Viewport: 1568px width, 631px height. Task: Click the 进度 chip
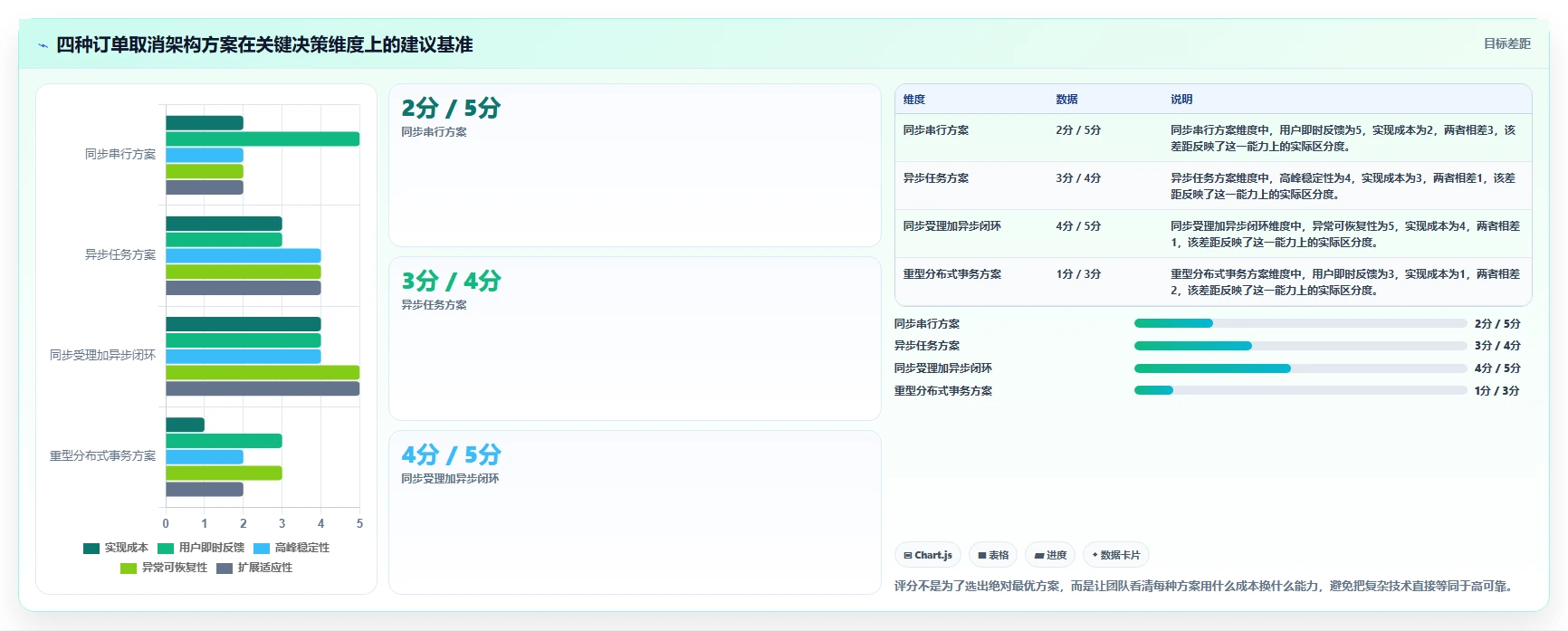tap(1050, 555)
